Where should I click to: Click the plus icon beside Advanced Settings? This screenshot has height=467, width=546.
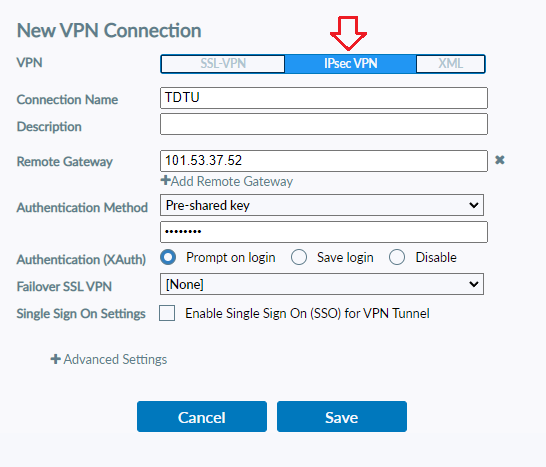pos(56,359)
